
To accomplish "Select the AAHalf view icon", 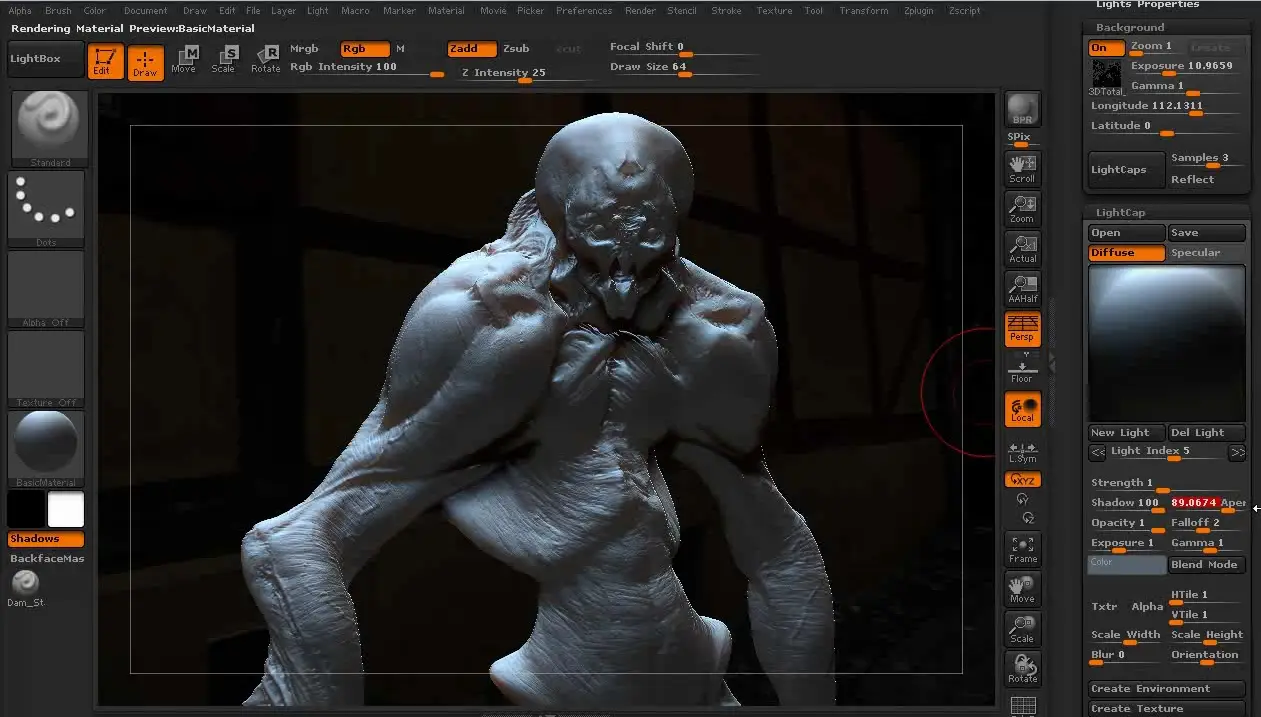I will [x=1022, y=289].
